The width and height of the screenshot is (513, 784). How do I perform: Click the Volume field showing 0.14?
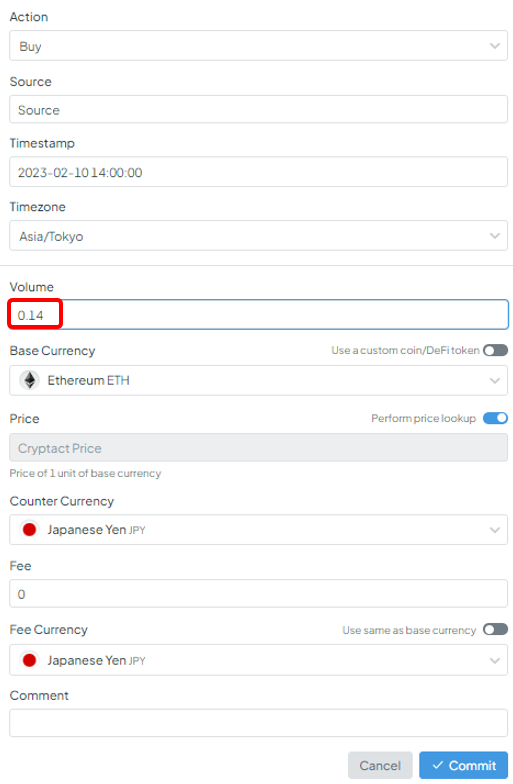pos(258,314)
